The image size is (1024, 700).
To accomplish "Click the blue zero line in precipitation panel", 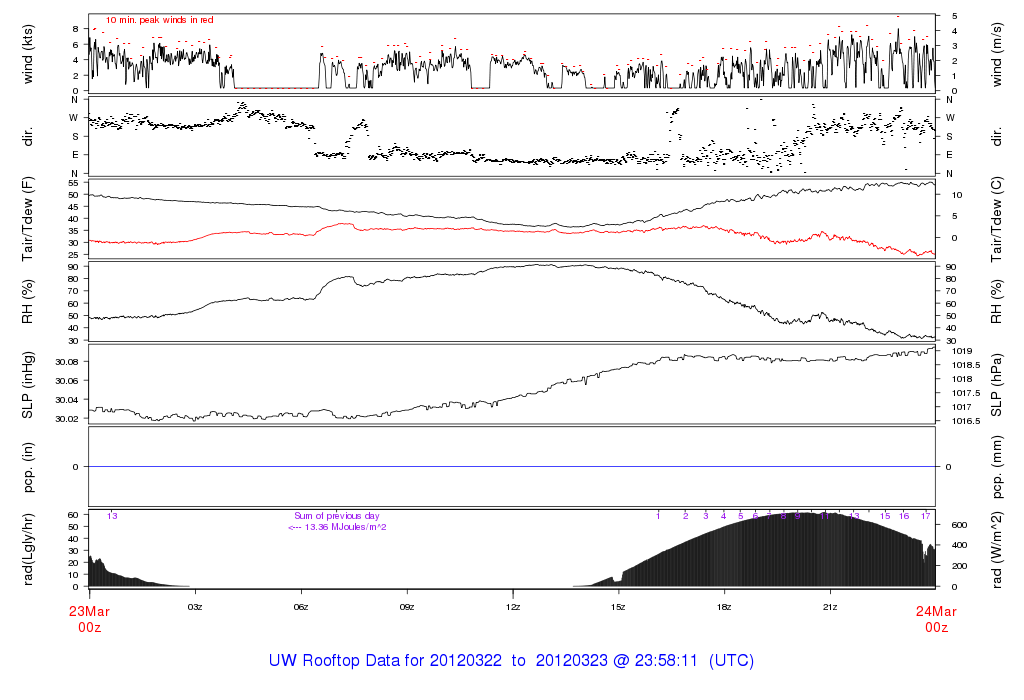I will pyautogui.click(x=512, y=467).
